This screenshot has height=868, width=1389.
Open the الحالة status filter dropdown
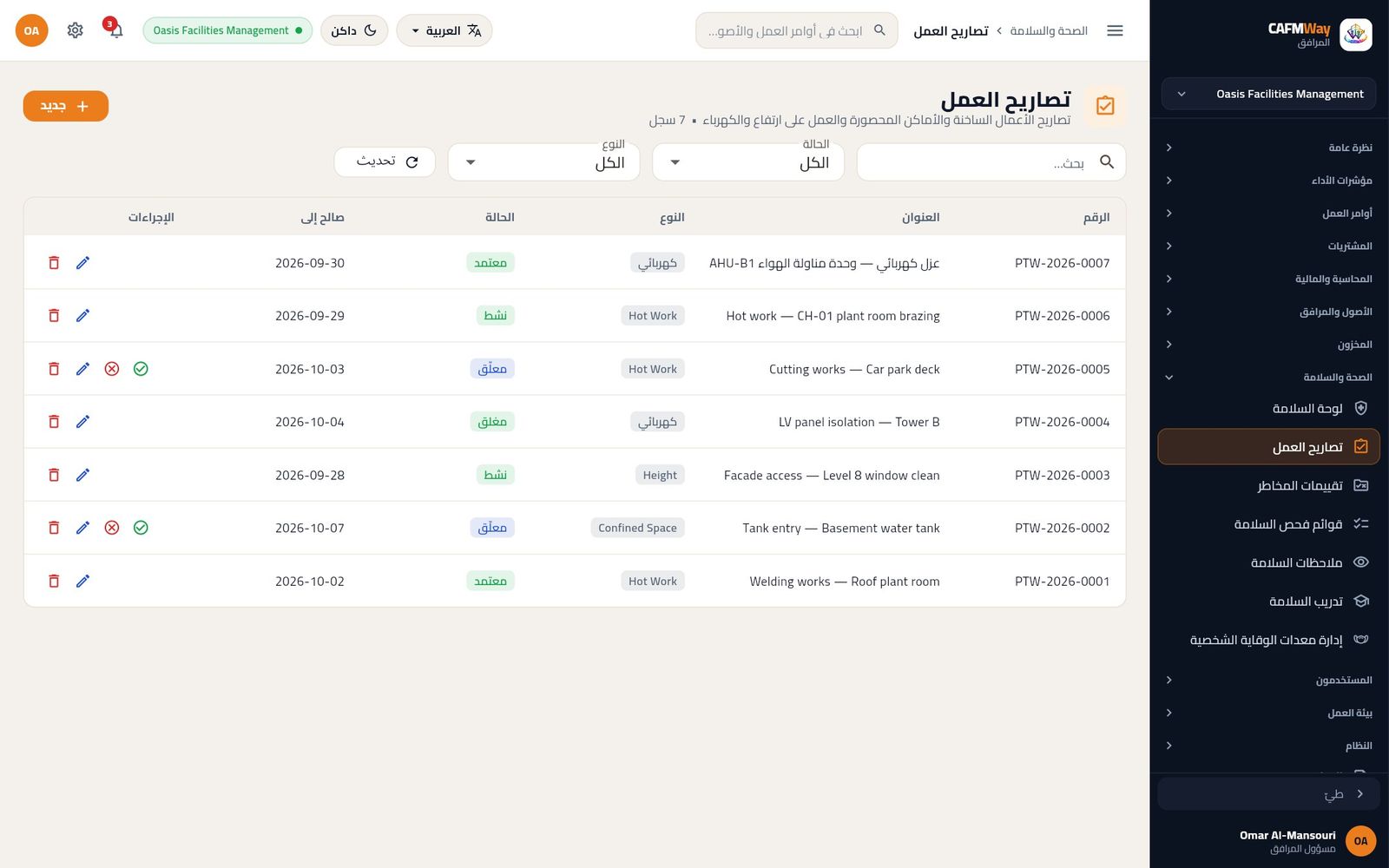pyautogui.click(x=748, y=162)
